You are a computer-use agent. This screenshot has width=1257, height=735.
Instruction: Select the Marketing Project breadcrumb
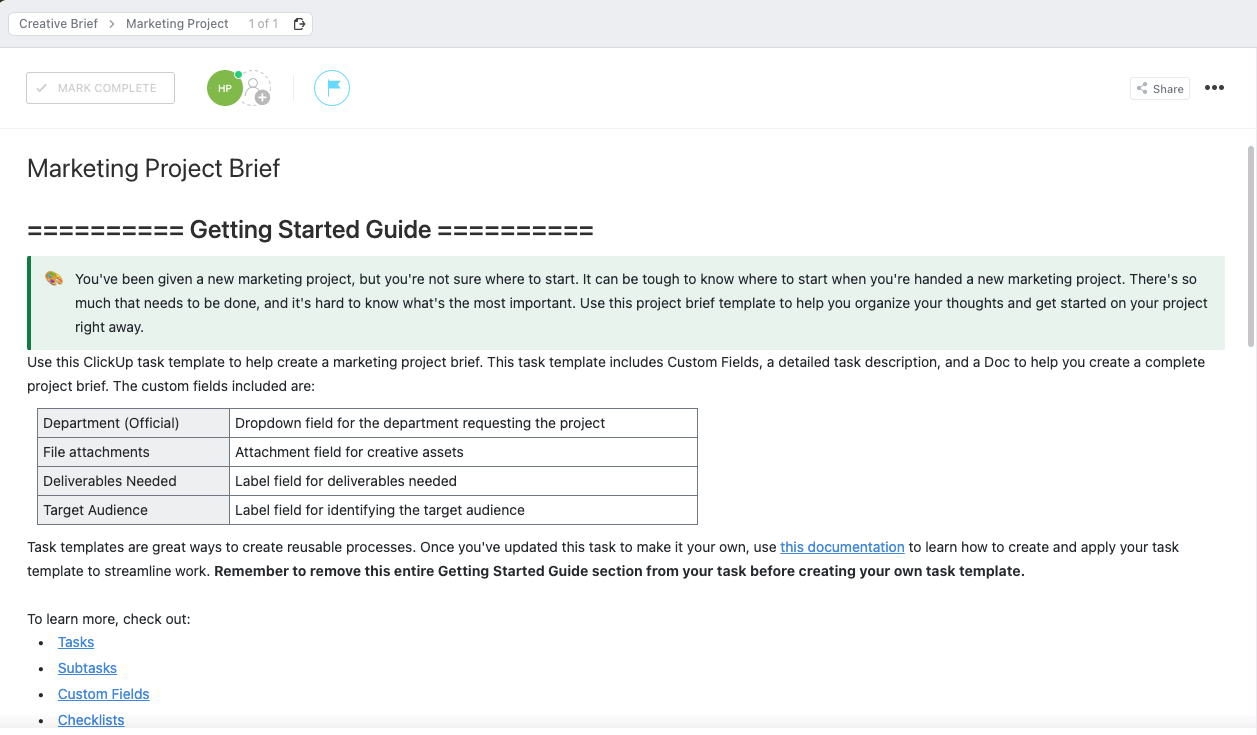(x=177, y=24)
